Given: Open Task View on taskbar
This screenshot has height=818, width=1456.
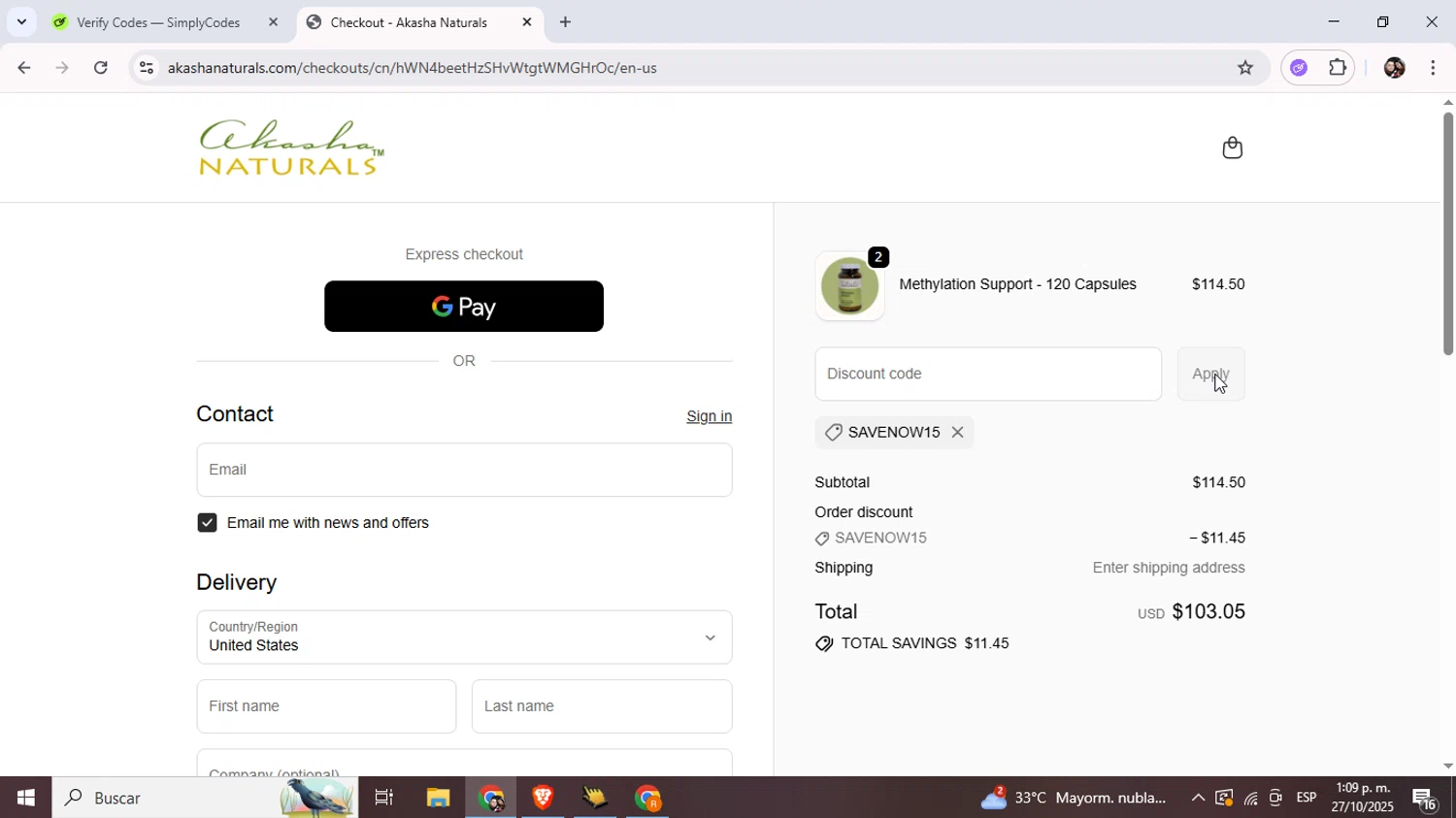Looking at the screenshot, I should (x=383, y=798).
